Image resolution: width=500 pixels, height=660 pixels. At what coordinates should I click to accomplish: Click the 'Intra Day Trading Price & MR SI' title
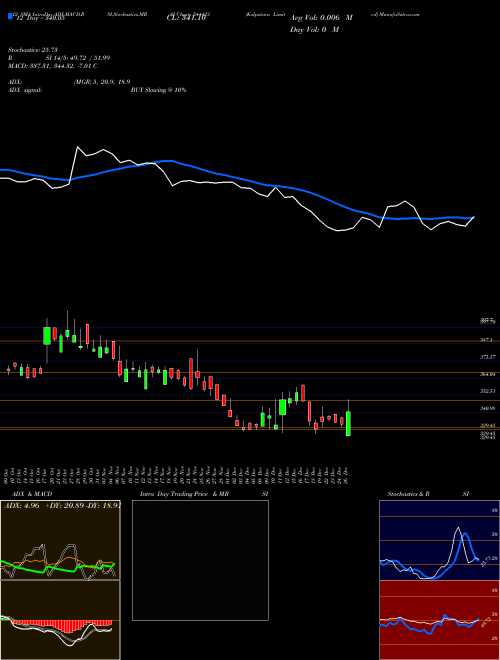pos(204,494)
